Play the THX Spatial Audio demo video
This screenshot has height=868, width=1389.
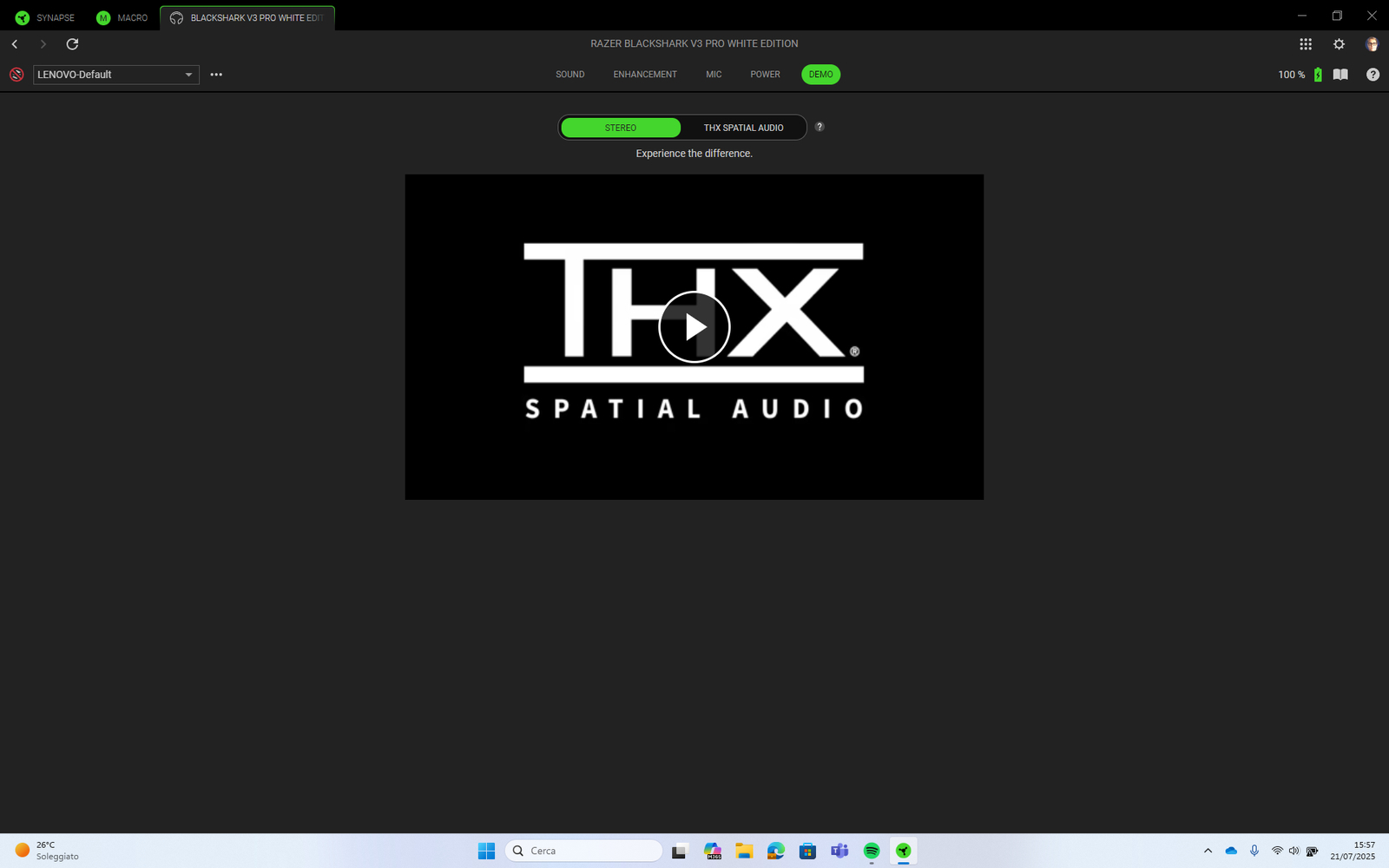[x=694, y=327]
